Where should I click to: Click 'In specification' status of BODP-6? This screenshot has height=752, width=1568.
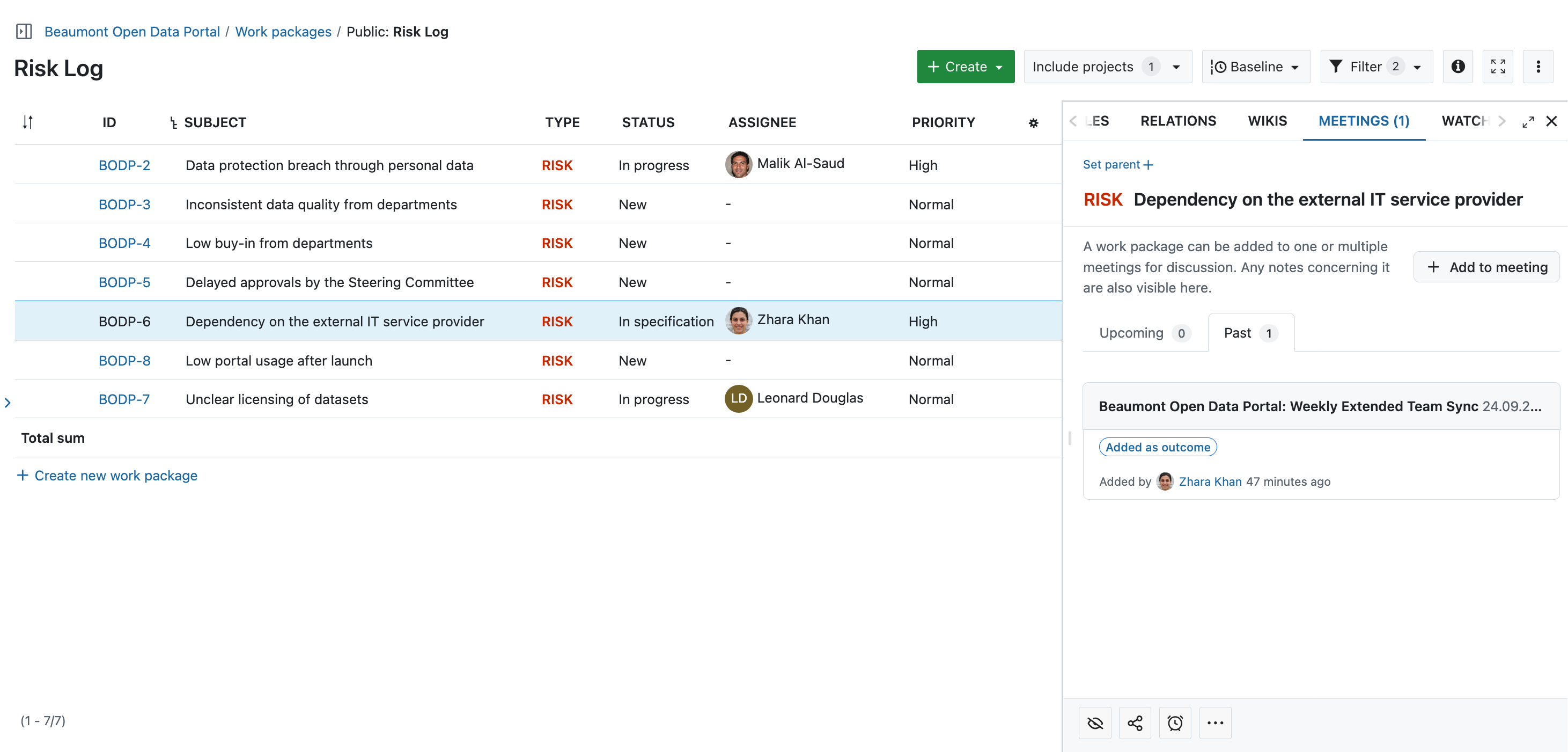(666, 322)
